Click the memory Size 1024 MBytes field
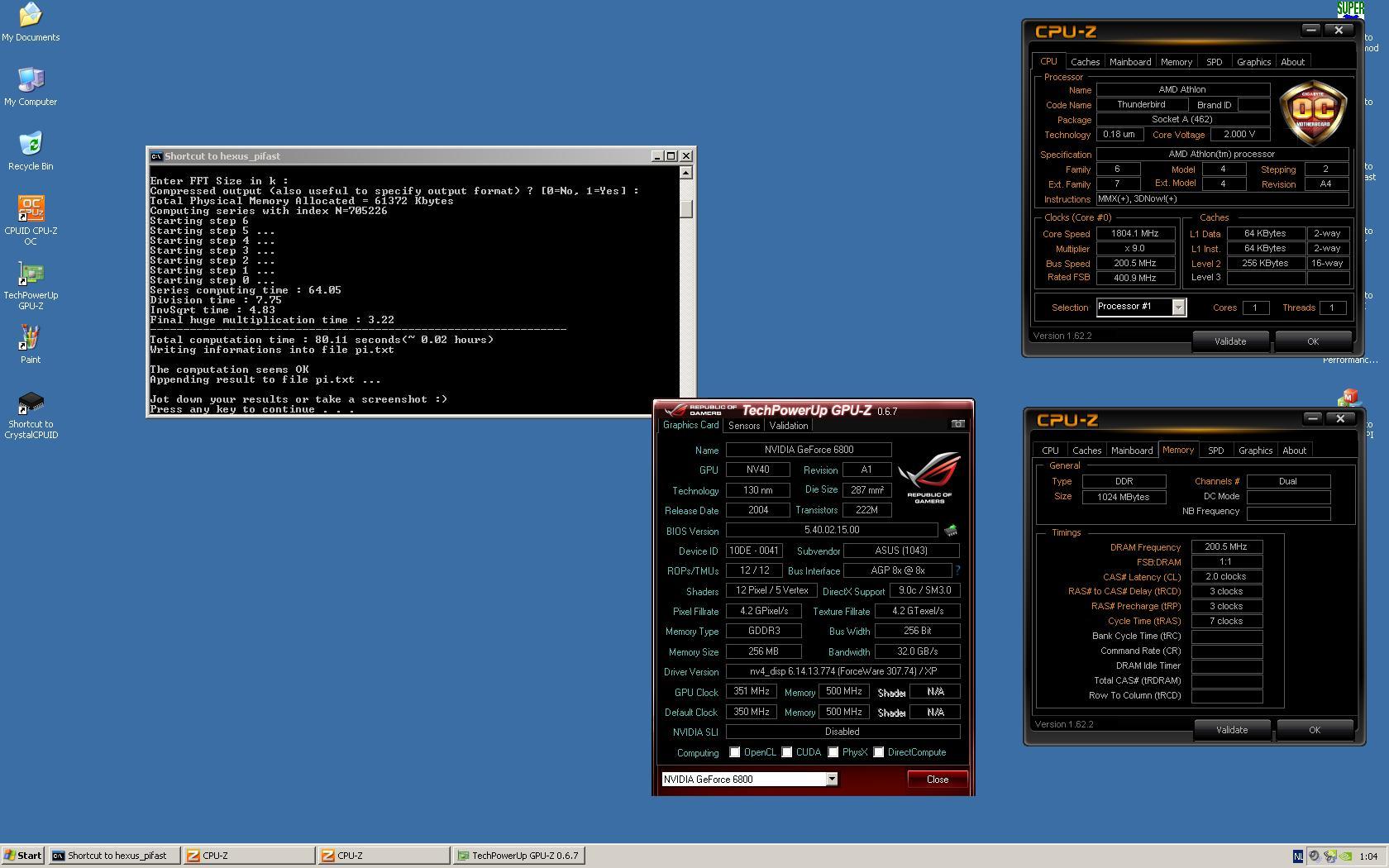 (1124, 497)
